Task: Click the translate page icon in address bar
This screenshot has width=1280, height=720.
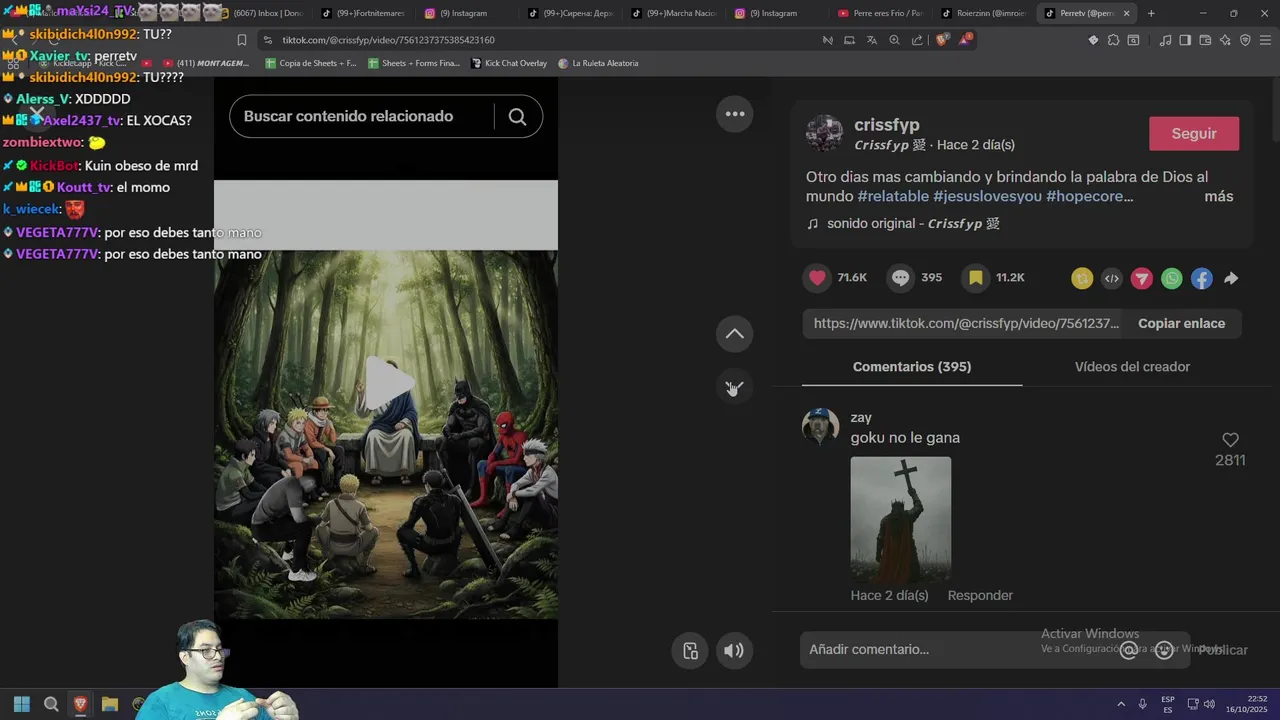Action: pyautogui.click(x=872, y=40)
